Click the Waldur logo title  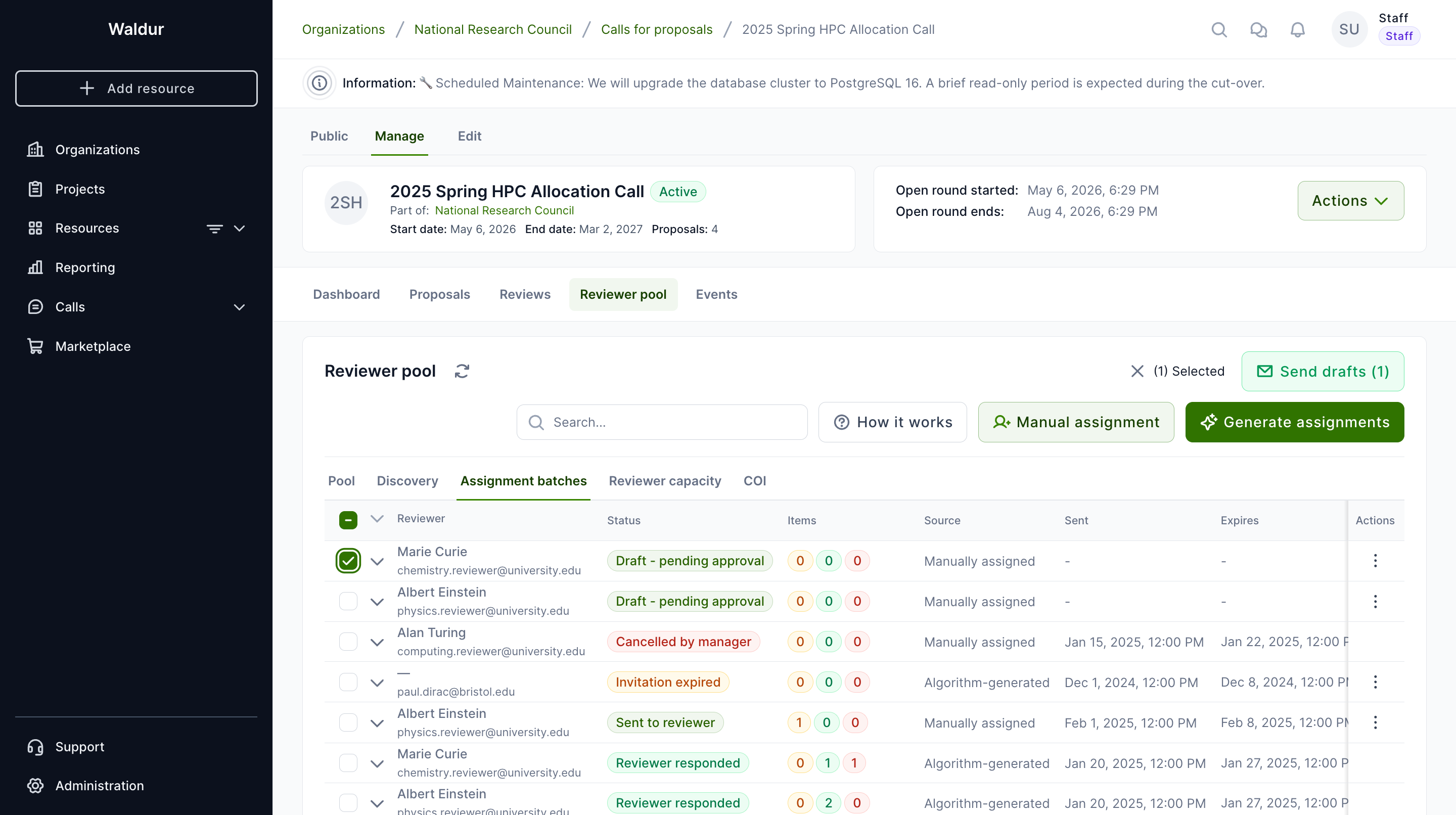tap(136, 29)
